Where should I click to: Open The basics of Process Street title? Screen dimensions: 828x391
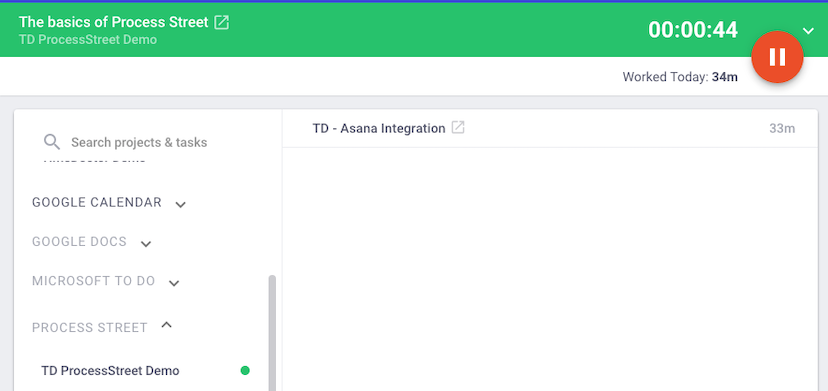click(x=114, y=22)
